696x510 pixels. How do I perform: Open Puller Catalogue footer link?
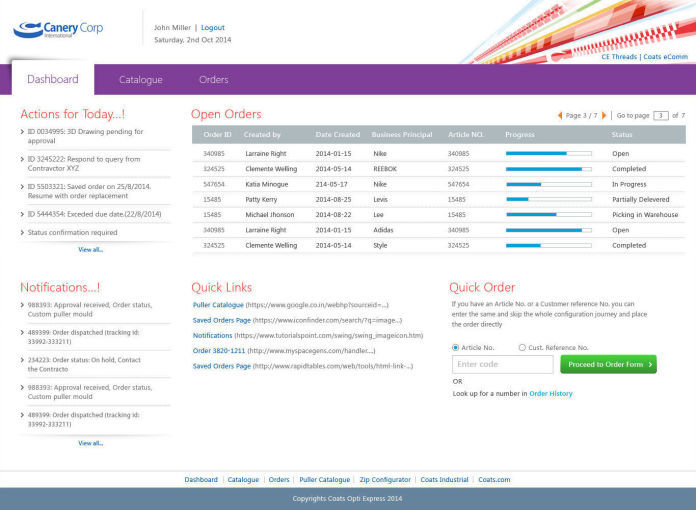point(324,480)
